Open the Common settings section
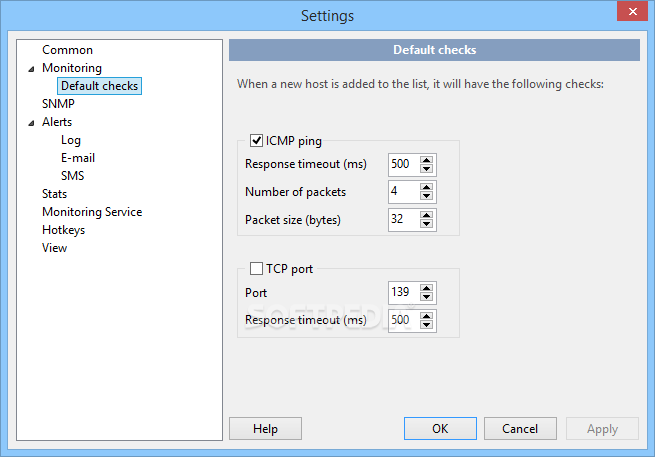 click(67, 50)
